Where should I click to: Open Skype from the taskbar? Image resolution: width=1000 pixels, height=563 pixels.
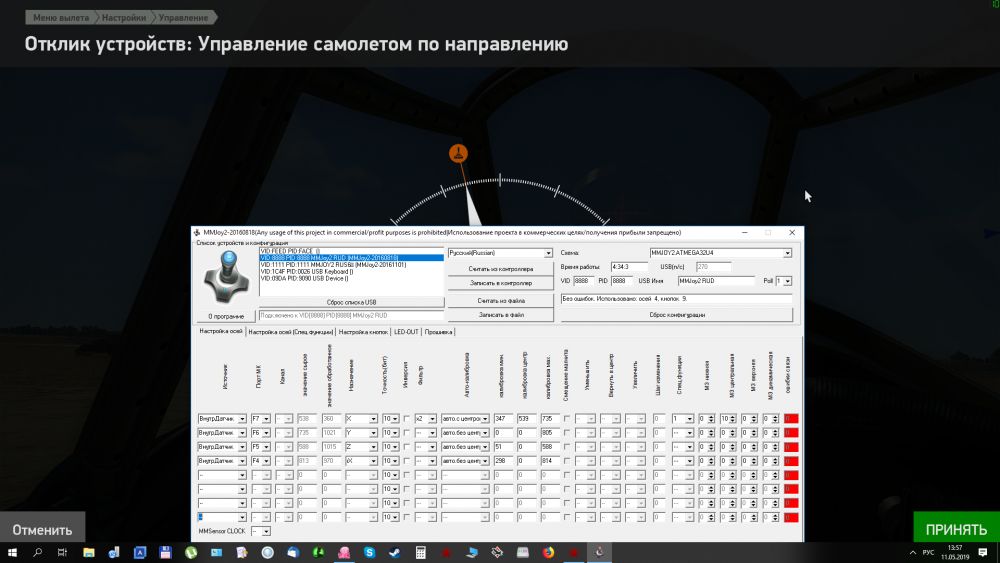(368, 552)
